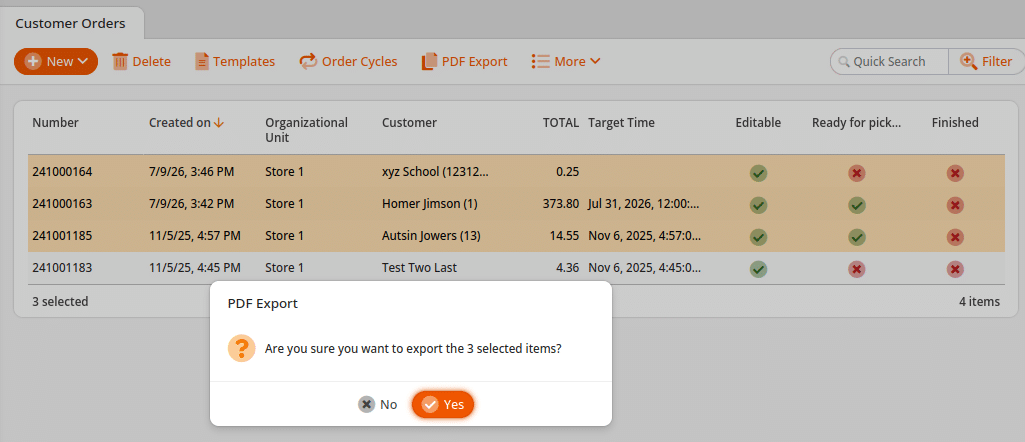Click the question mark icon in the dialog
Viewport: 1025px width, 442px height.
241,348
